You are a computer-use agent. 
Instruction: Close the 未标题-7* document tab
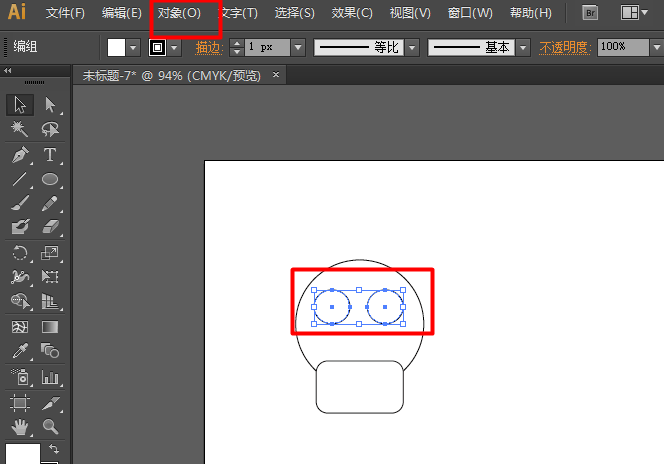coord(276,75)
